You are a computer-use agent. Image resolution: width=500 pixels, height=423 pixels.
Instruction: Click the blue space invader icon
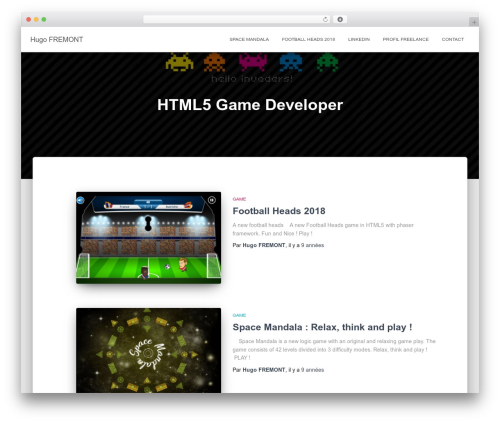point(291,62)
